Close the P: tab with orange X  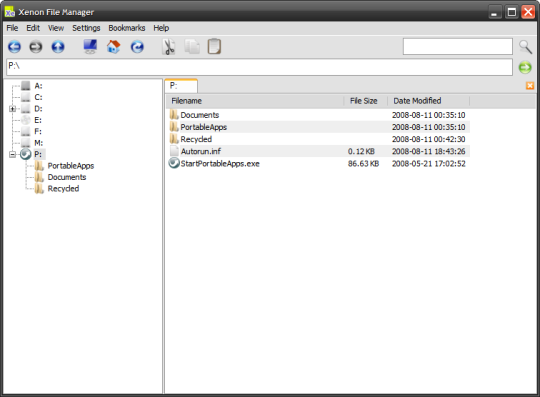pyautogui.click(x=530, y=86)
